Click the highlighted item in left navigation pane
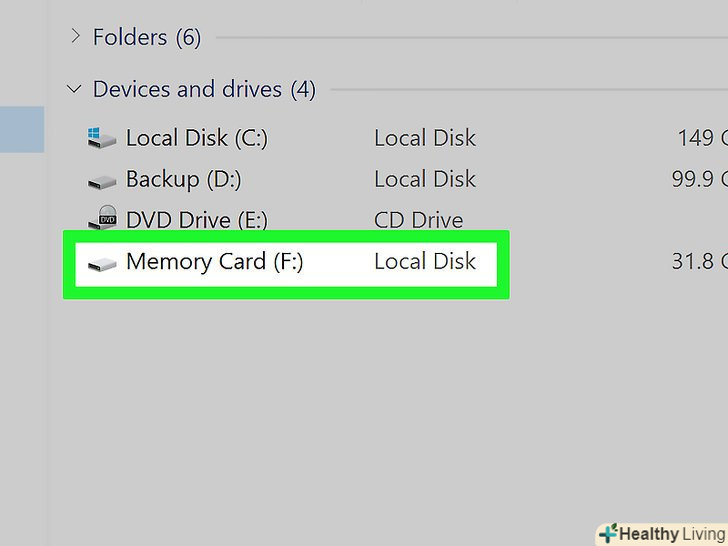The image size is (728, 546). [x=22, y=130]
